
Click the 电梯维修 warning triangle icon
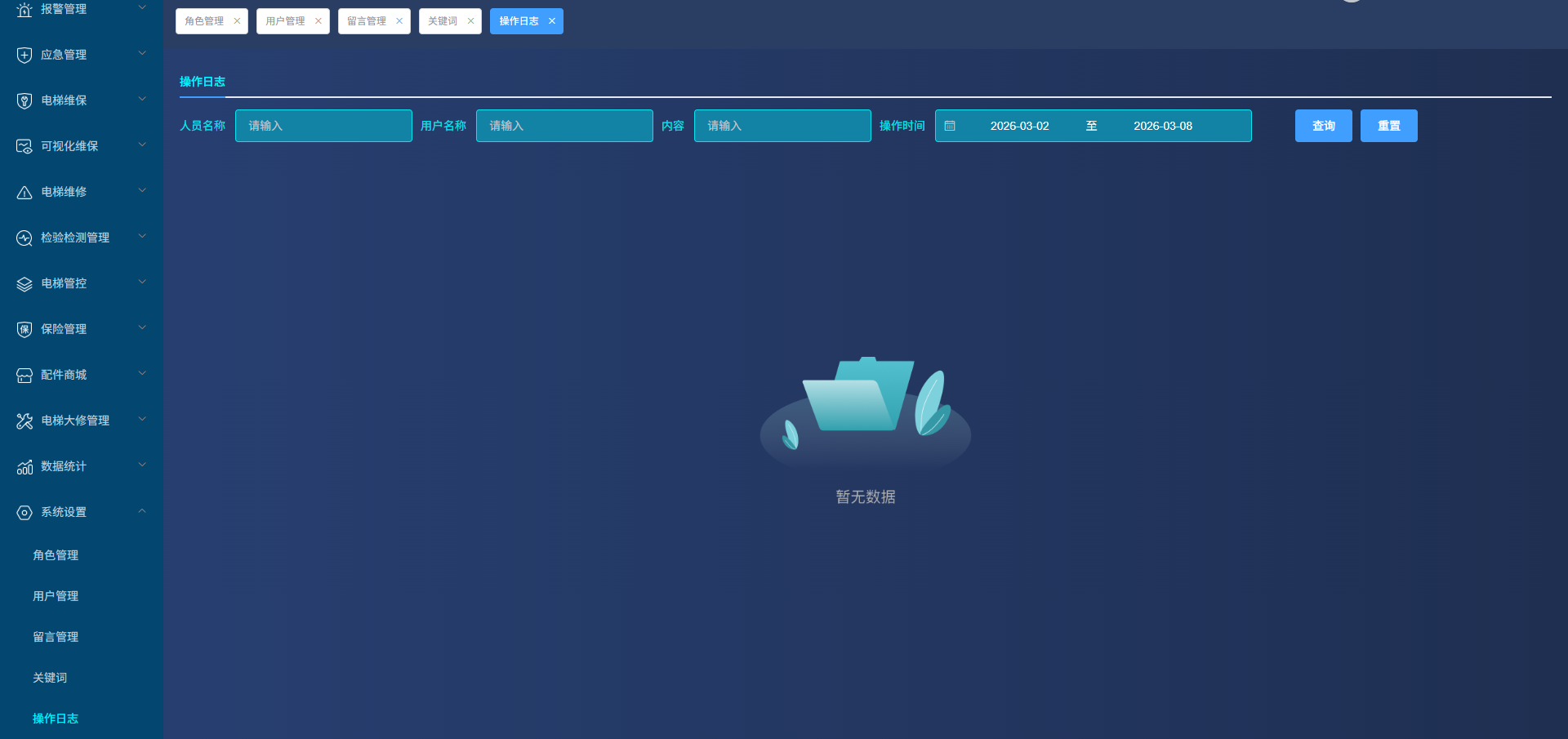pyautogui.click(x=24, y=193)
